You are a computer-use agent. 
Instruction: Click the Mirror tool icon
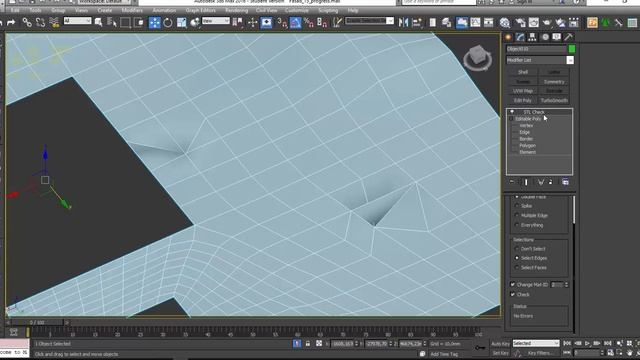click(x=403, y=22)
